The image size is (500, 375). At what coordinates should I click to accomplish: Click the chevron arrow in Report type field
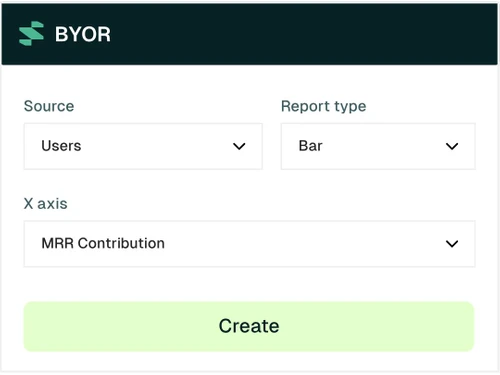tap(452, 146)
